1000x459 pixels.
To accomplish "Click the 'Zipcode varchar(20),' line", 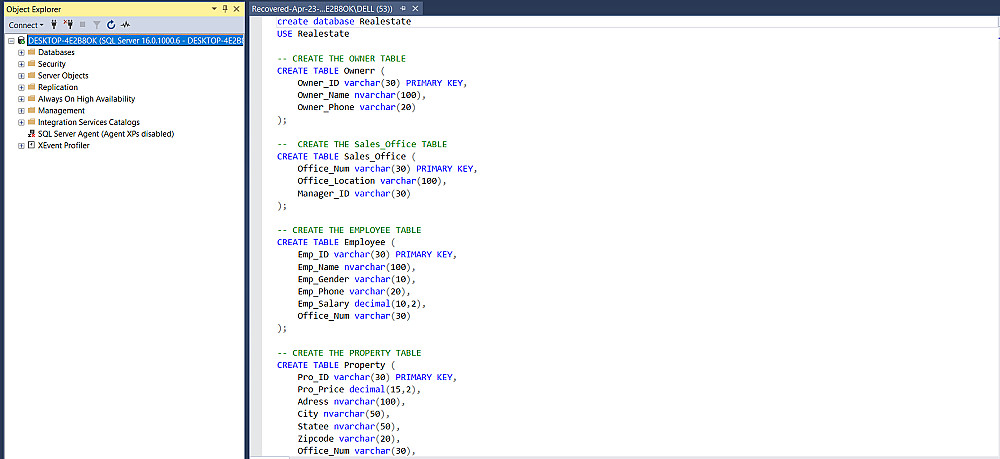I will pos(349,439).
